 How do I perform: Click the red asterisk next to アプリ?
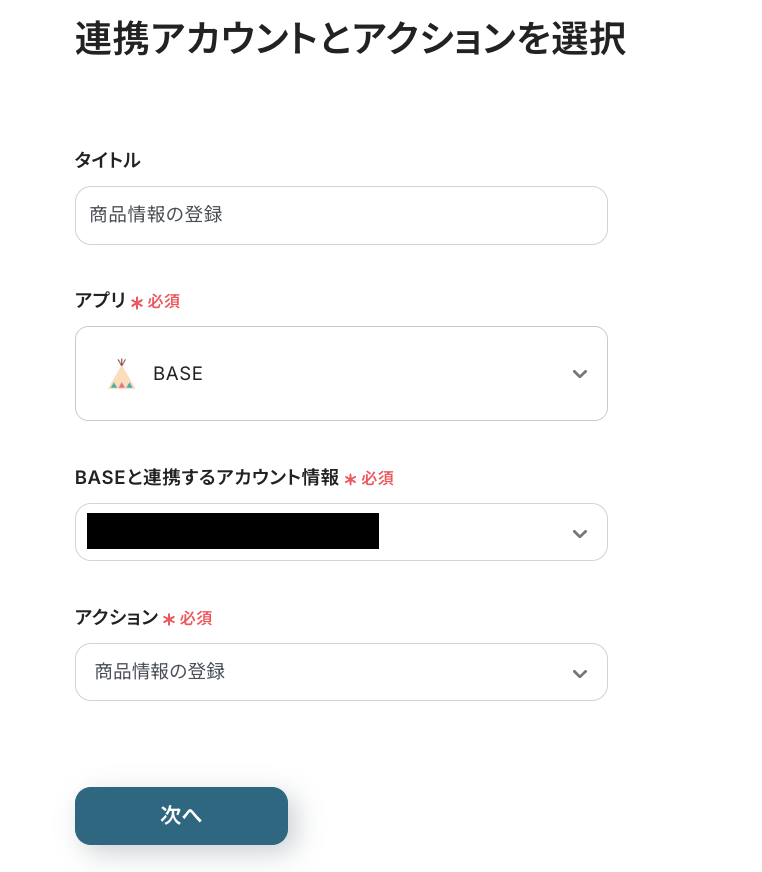point(137,302)
